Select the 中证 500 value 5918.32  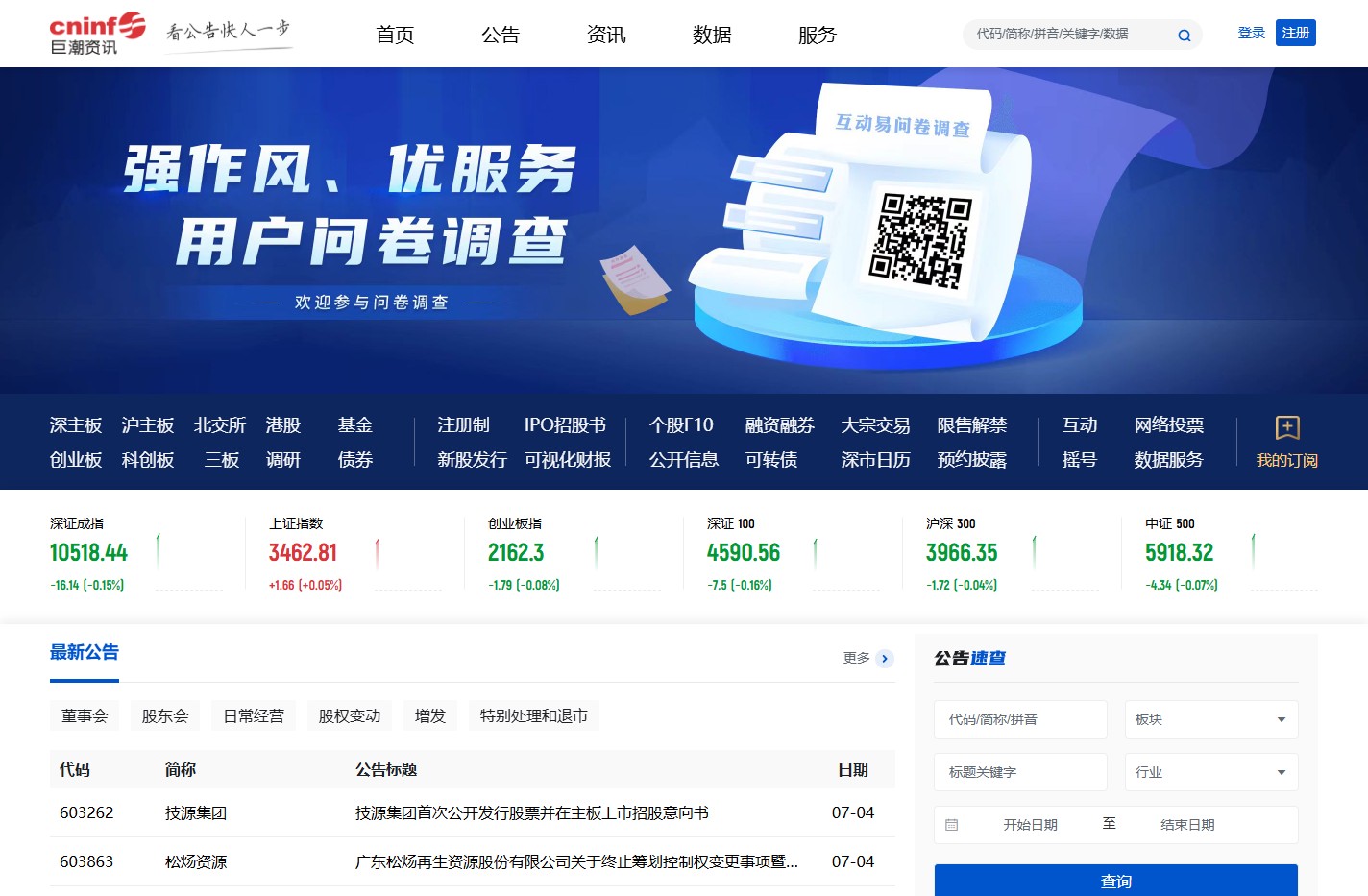point(1180,553)
